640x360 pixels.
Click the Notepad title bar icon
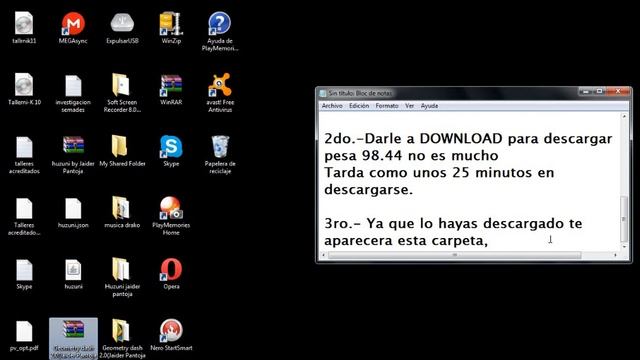pos(323,93)
